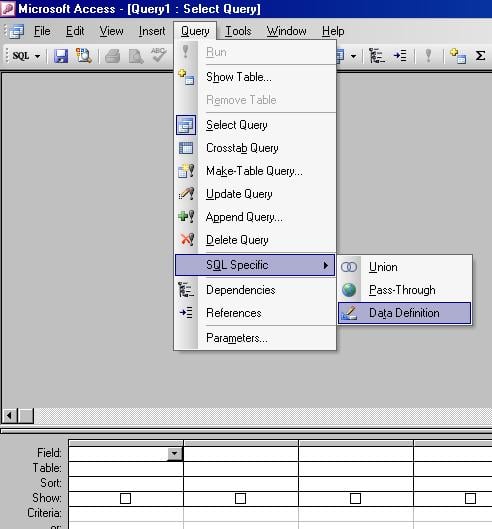Image resolution: width=492 pixels, height=529 pixels.
Task: Click the Field cell in second grid column
Action: pos(241,454)
